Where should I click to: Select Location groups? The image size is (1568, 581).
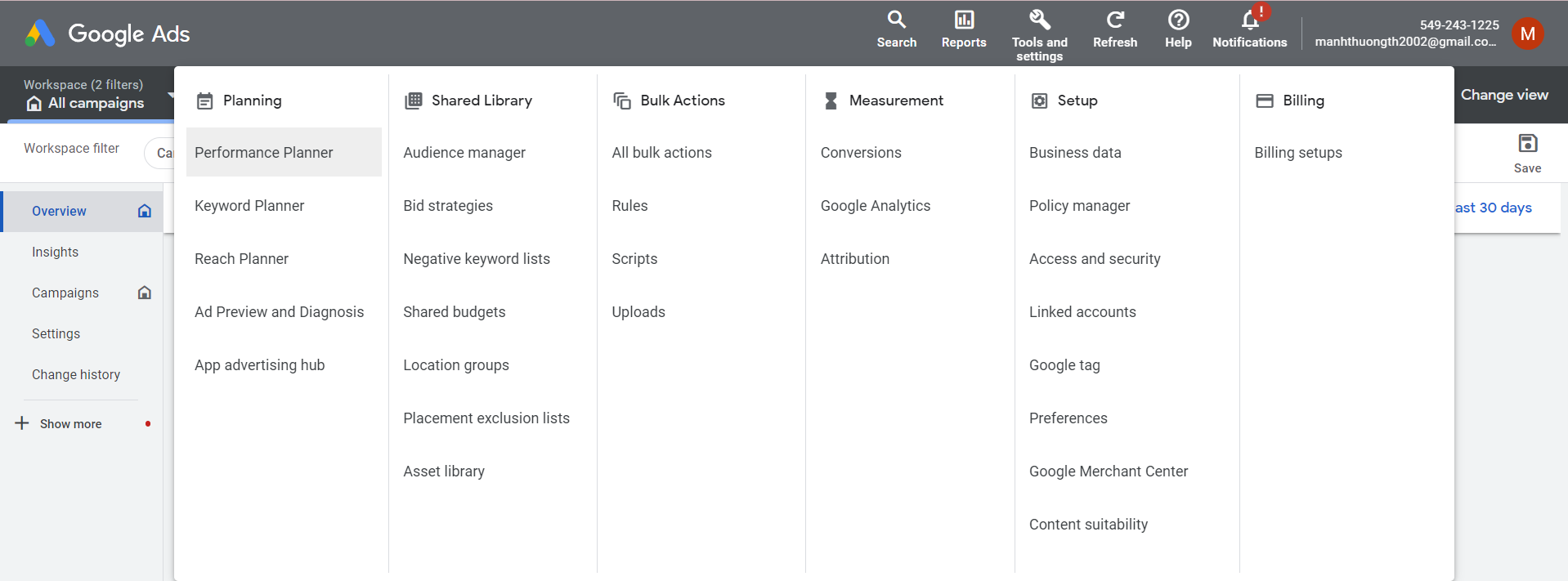(x=456, y=365)
